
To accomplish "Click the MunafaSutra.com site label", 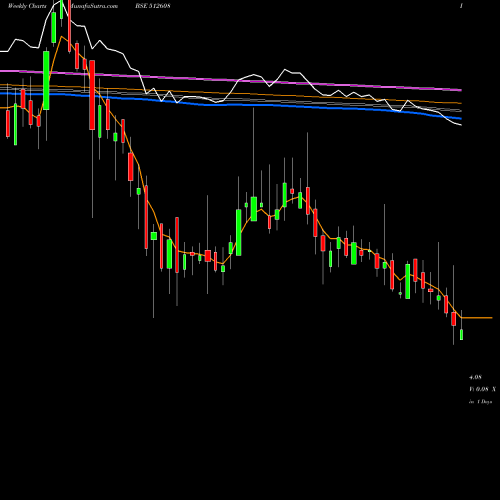I will 93,6.
